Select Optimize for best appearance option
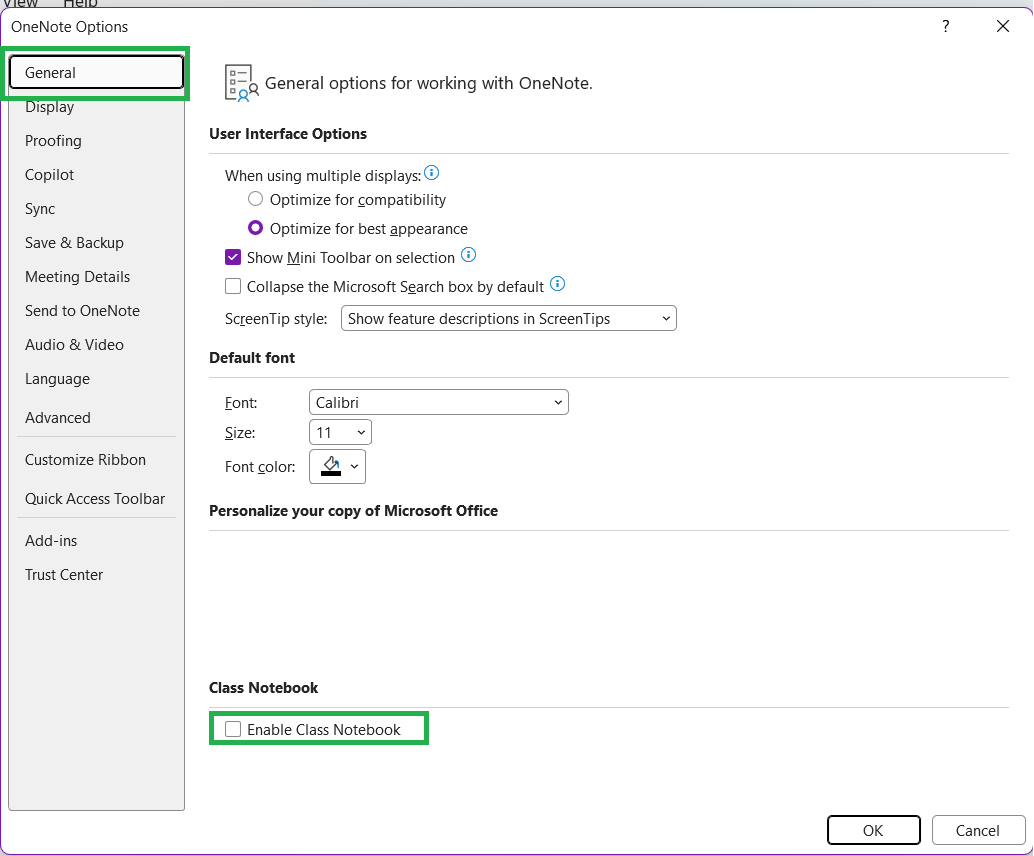This screenshot has height=856, width=1034. [x=255, y=228]
